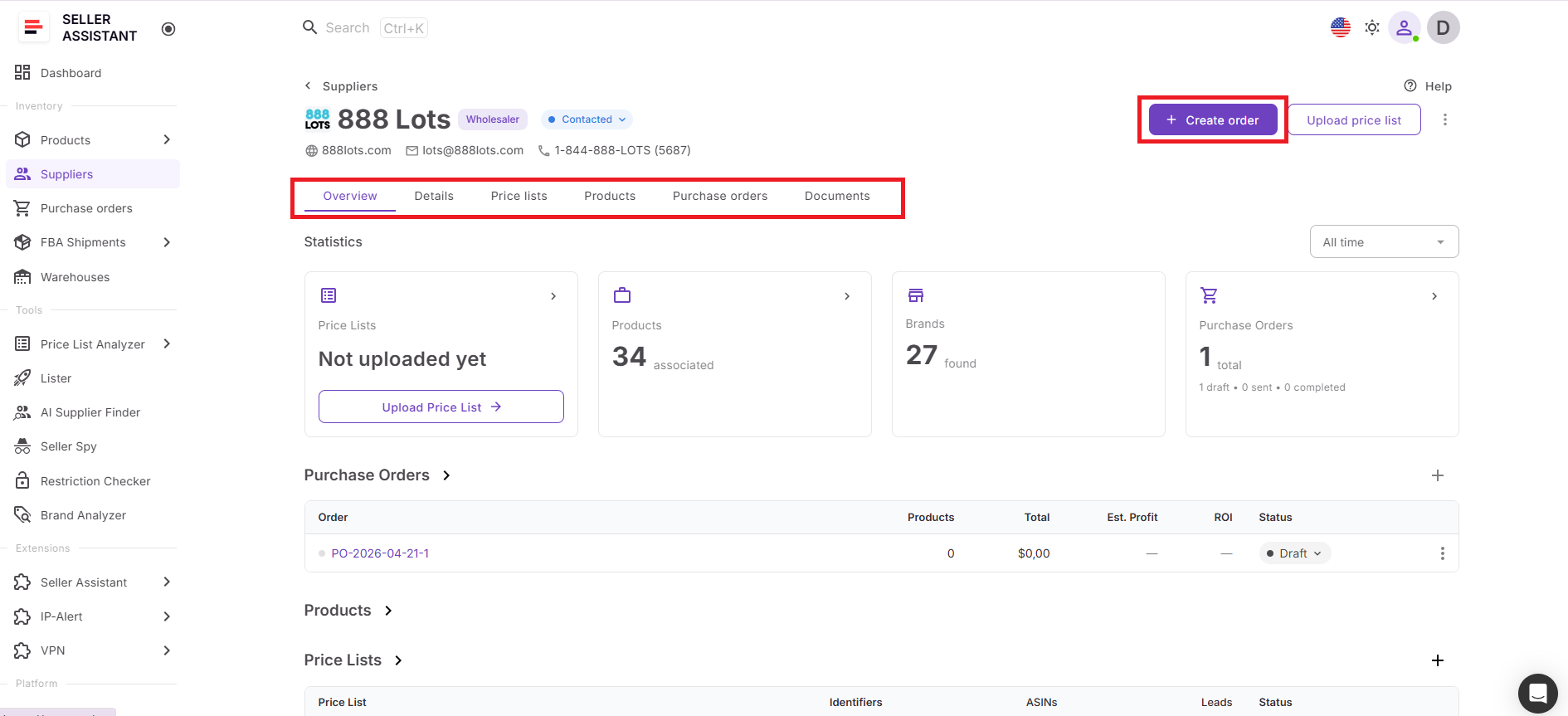The image size is (1568, 716).
Task: Click the Price Lists card list icon
Action: coord(329,295)
